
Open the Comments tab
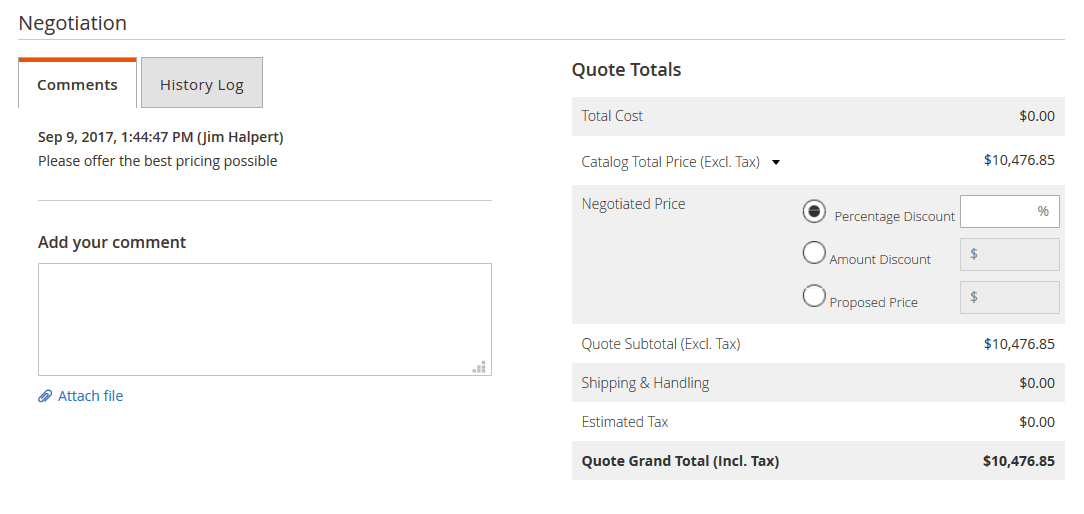click(77, 84)
